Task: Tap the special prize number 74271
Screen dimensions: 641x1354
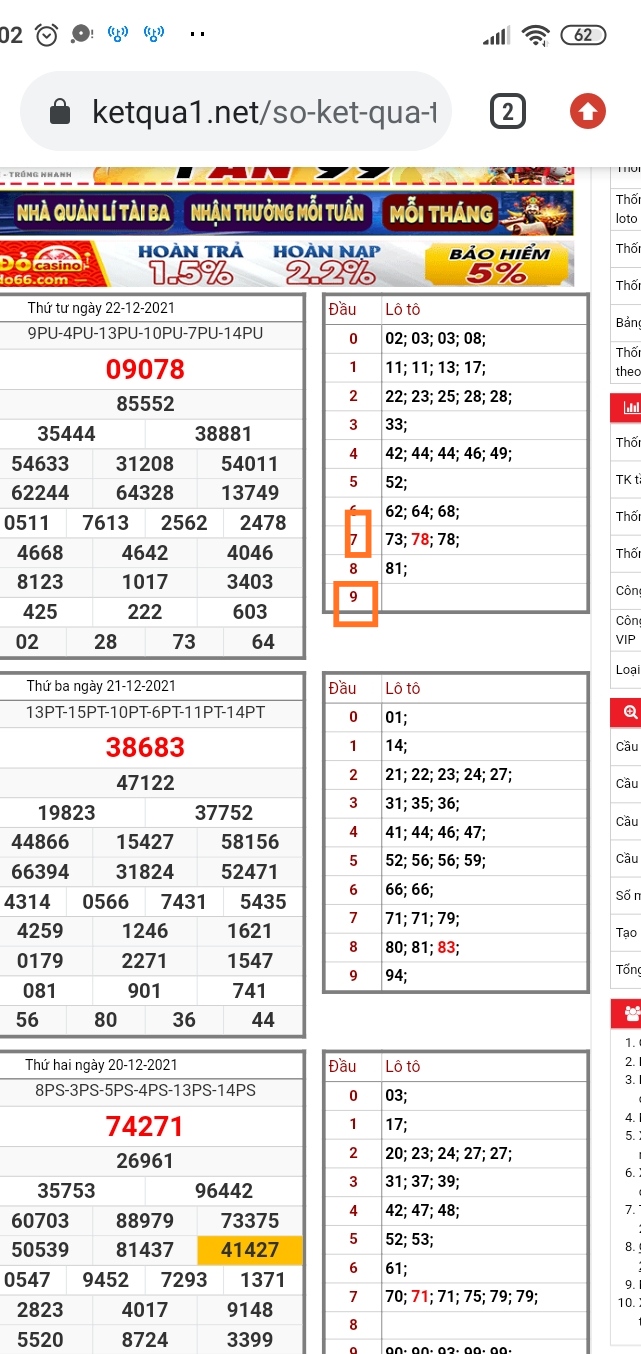Action: [x=146, y=1127]
